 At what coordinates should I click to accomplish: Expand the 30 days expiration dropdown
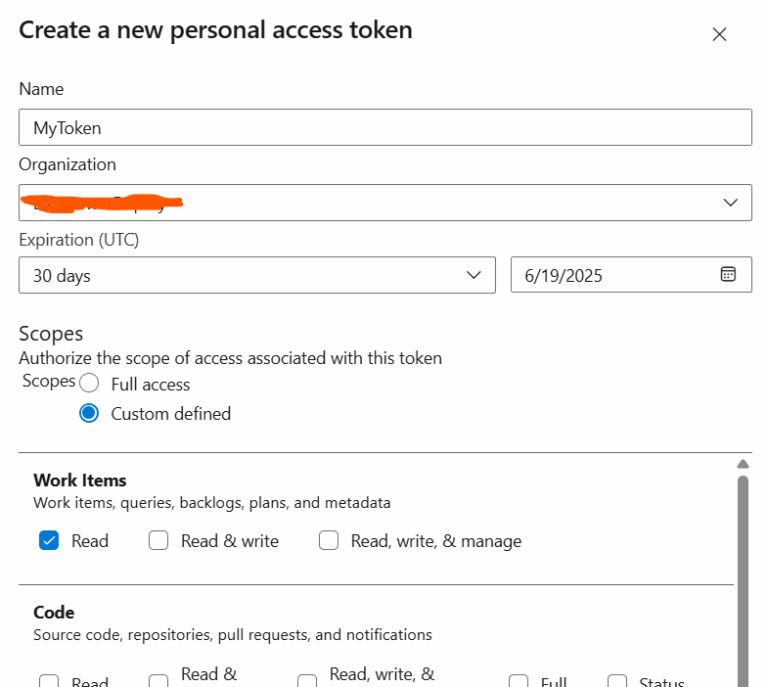[257, 275]
